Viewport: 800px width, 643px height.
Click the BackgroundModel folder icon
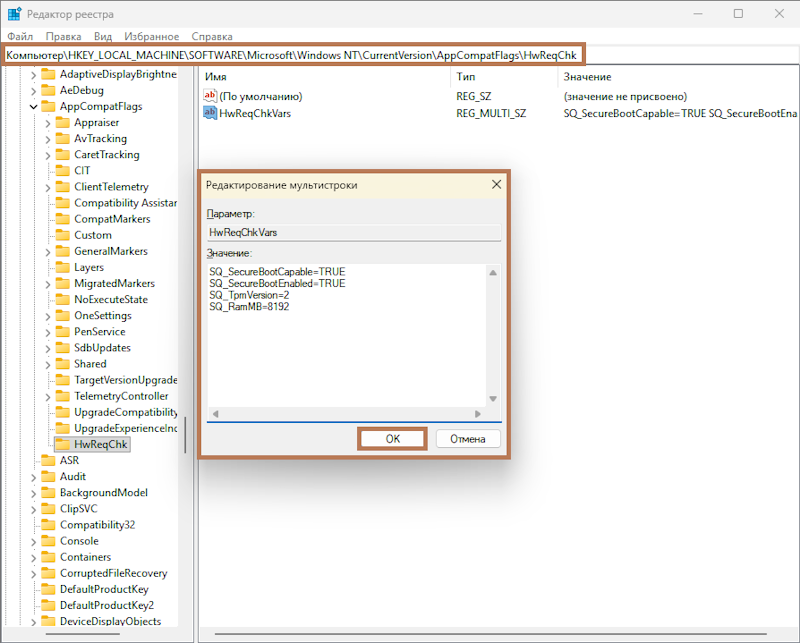click(48, 492)
